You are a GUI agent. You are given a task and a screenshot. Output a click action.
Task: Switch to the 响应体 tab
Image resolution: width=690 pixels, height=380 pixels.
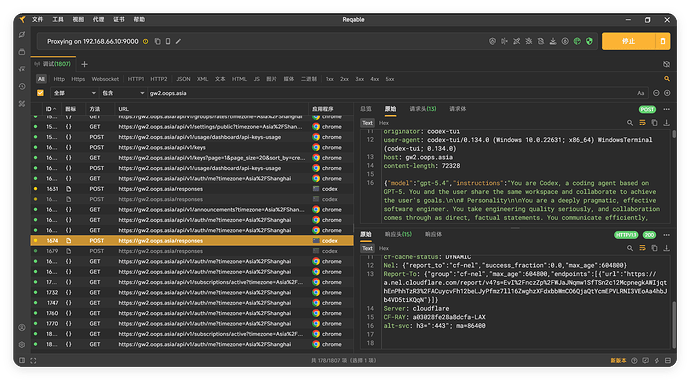433,234
